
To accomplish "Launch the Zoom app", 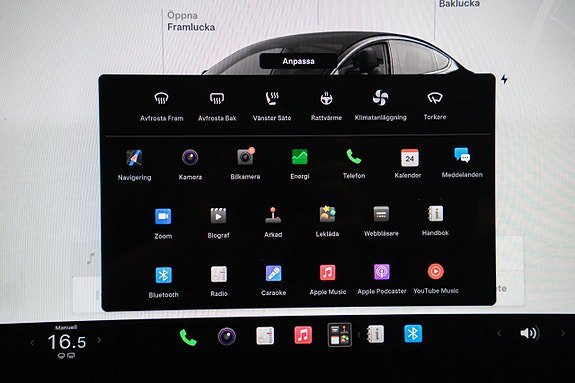I will (163, 223).
